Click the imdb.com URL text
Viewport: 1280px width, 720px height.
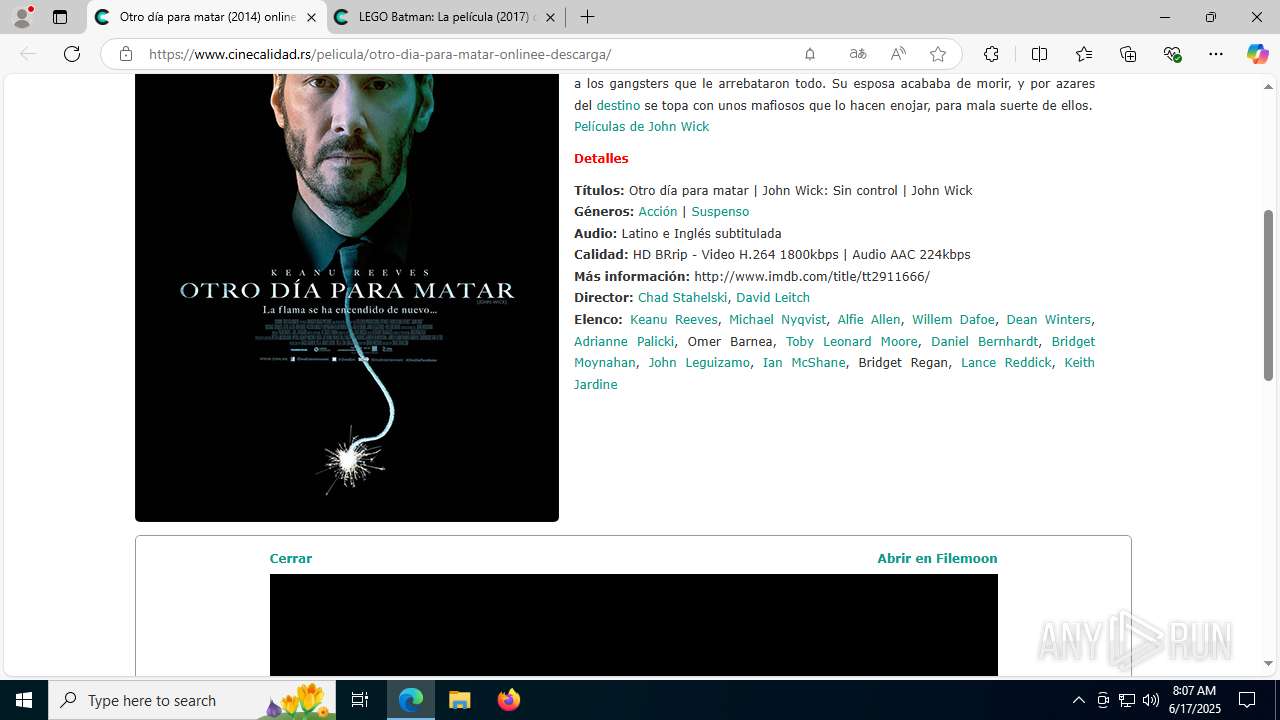click(x=812, y=276)
